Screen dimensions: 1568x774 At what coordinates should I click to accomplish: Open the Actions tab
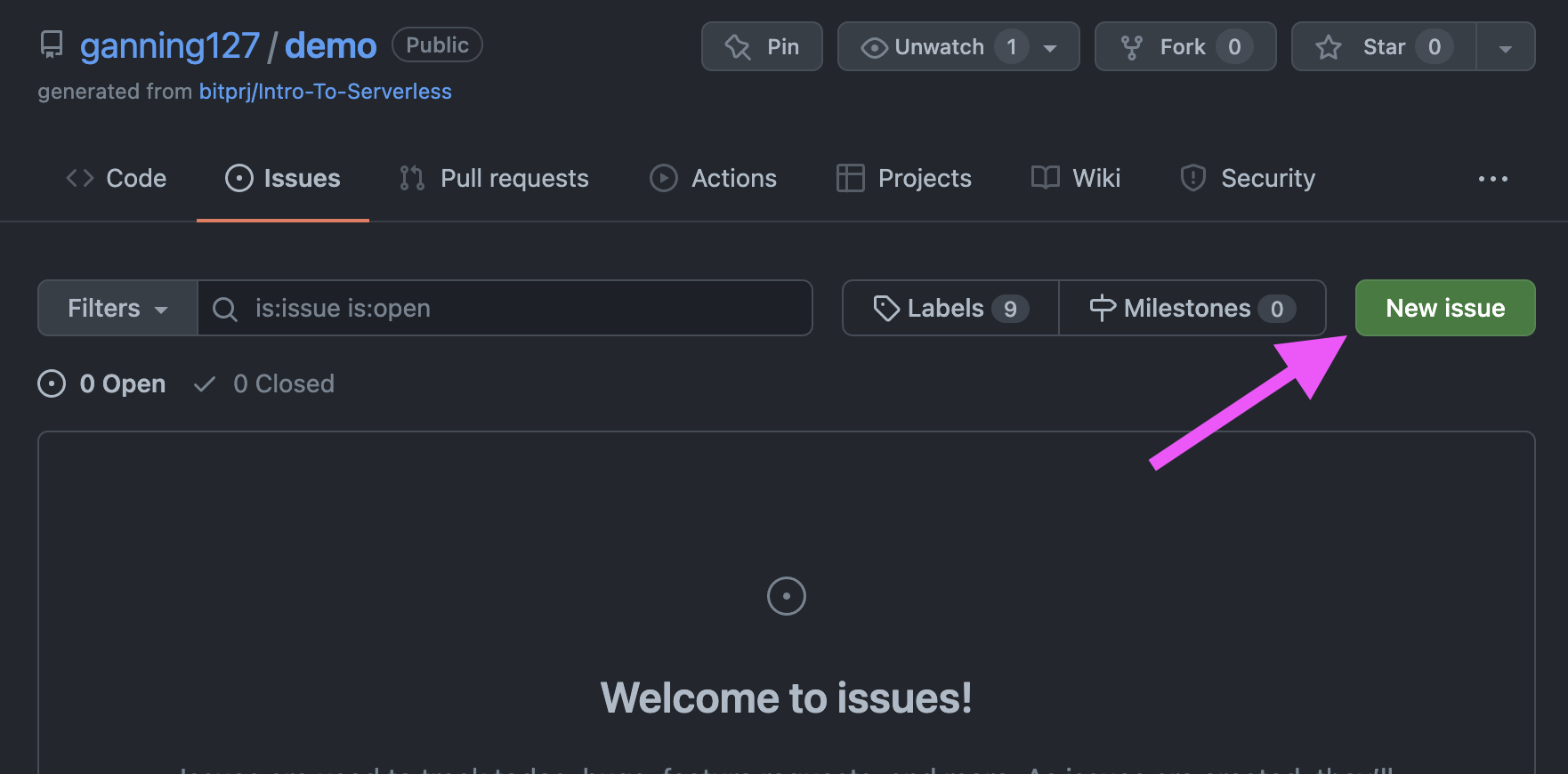(713, 178)
